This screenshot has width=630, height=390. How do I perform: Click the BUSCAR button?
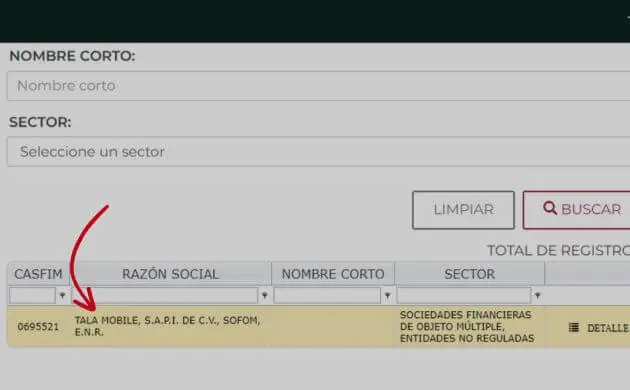(x=577, y=210)
